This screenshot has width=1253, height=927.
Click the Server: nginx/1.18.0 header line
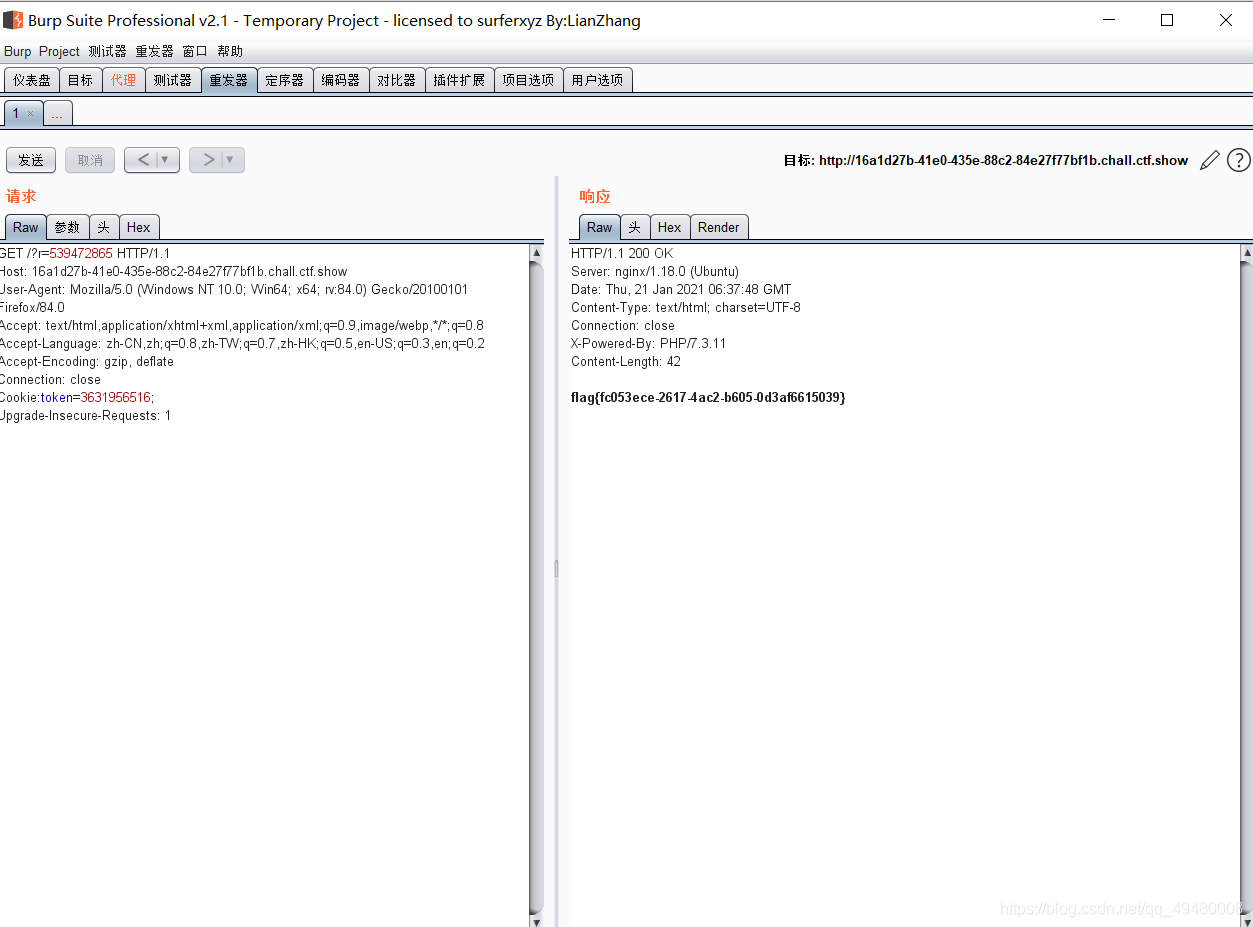655,271
